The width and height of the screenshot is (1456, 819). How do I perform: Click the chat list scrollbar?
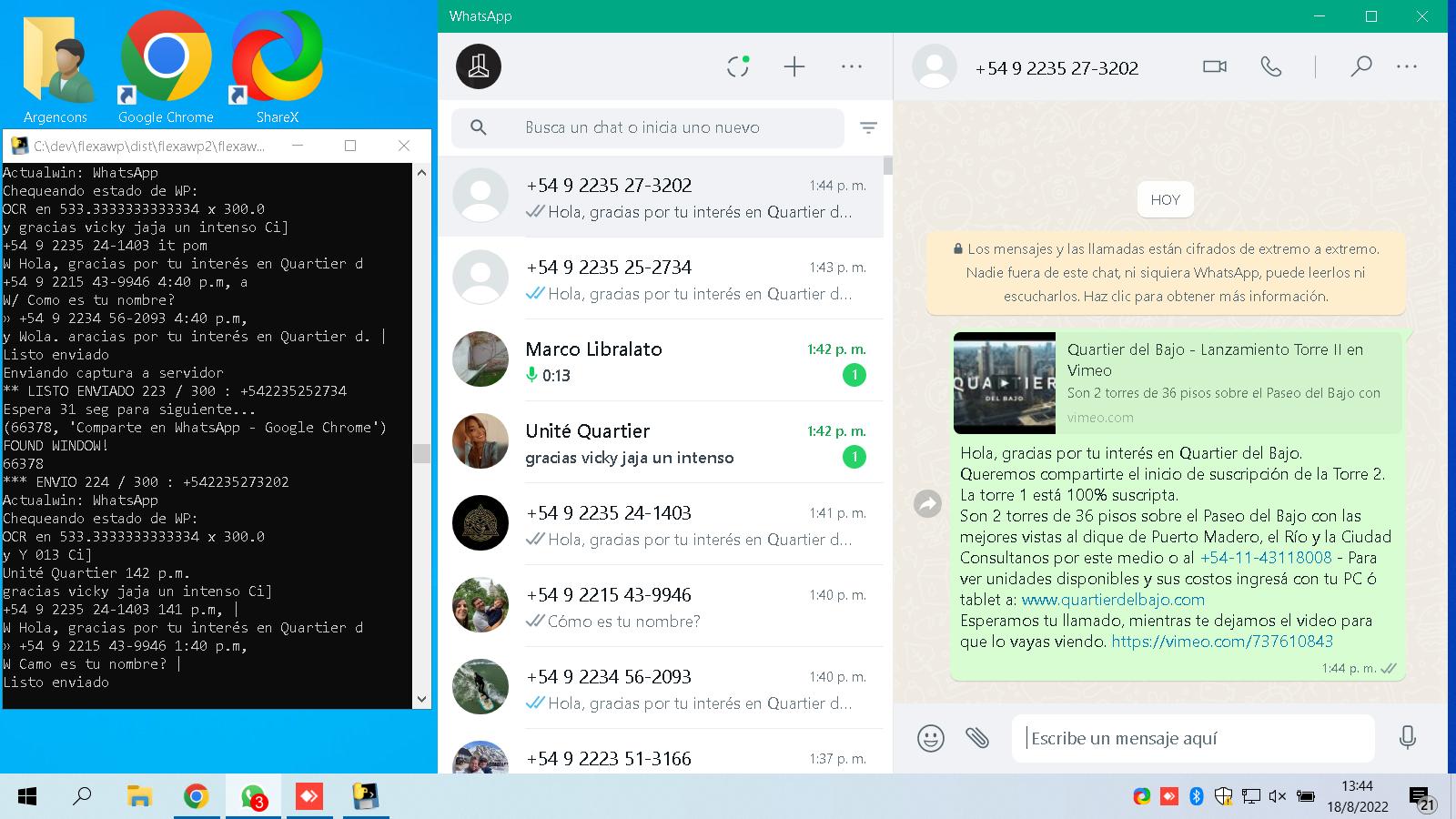tap(888, 166)
